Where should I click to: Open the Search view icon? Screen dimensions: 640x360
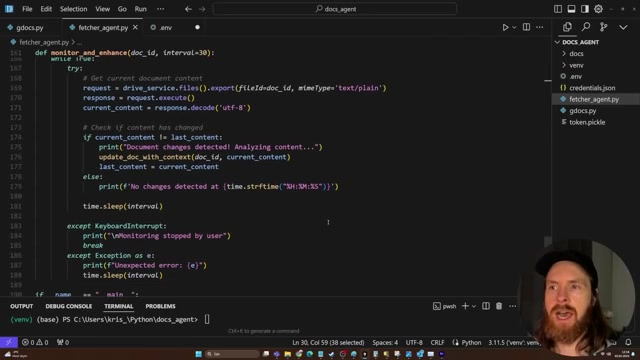point(586,27)
